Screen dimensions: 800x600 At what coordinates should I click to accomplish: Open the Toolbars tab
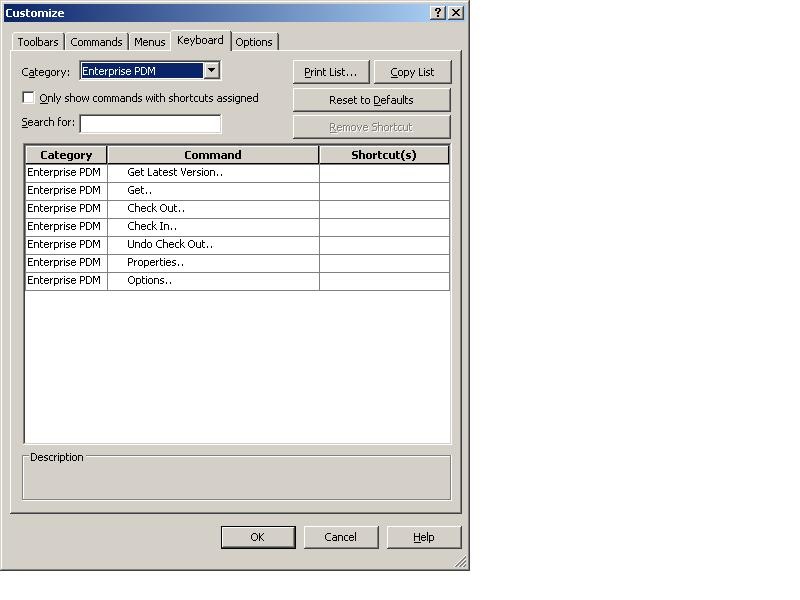38,42
